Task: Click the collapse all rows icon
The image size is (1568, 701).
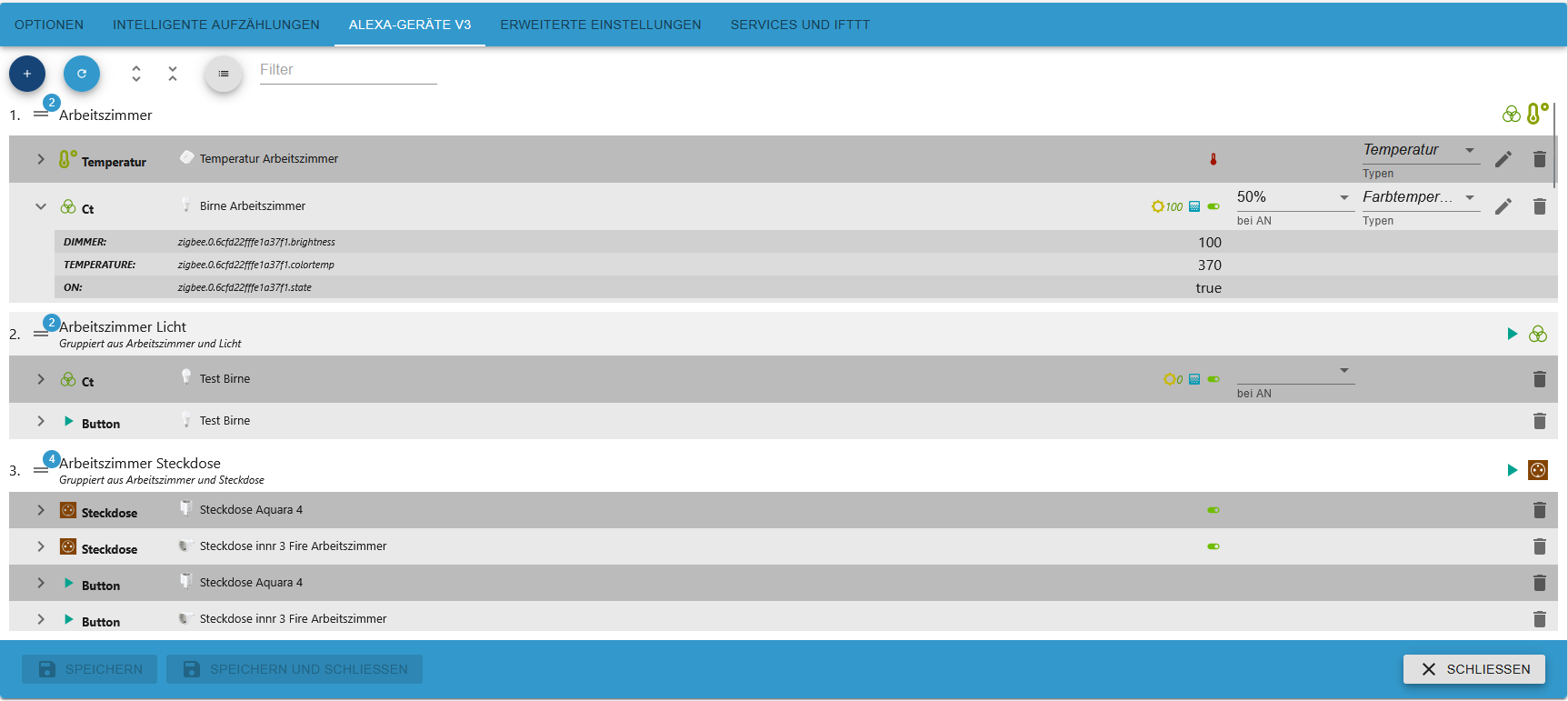Action: [x=173, y=74]
